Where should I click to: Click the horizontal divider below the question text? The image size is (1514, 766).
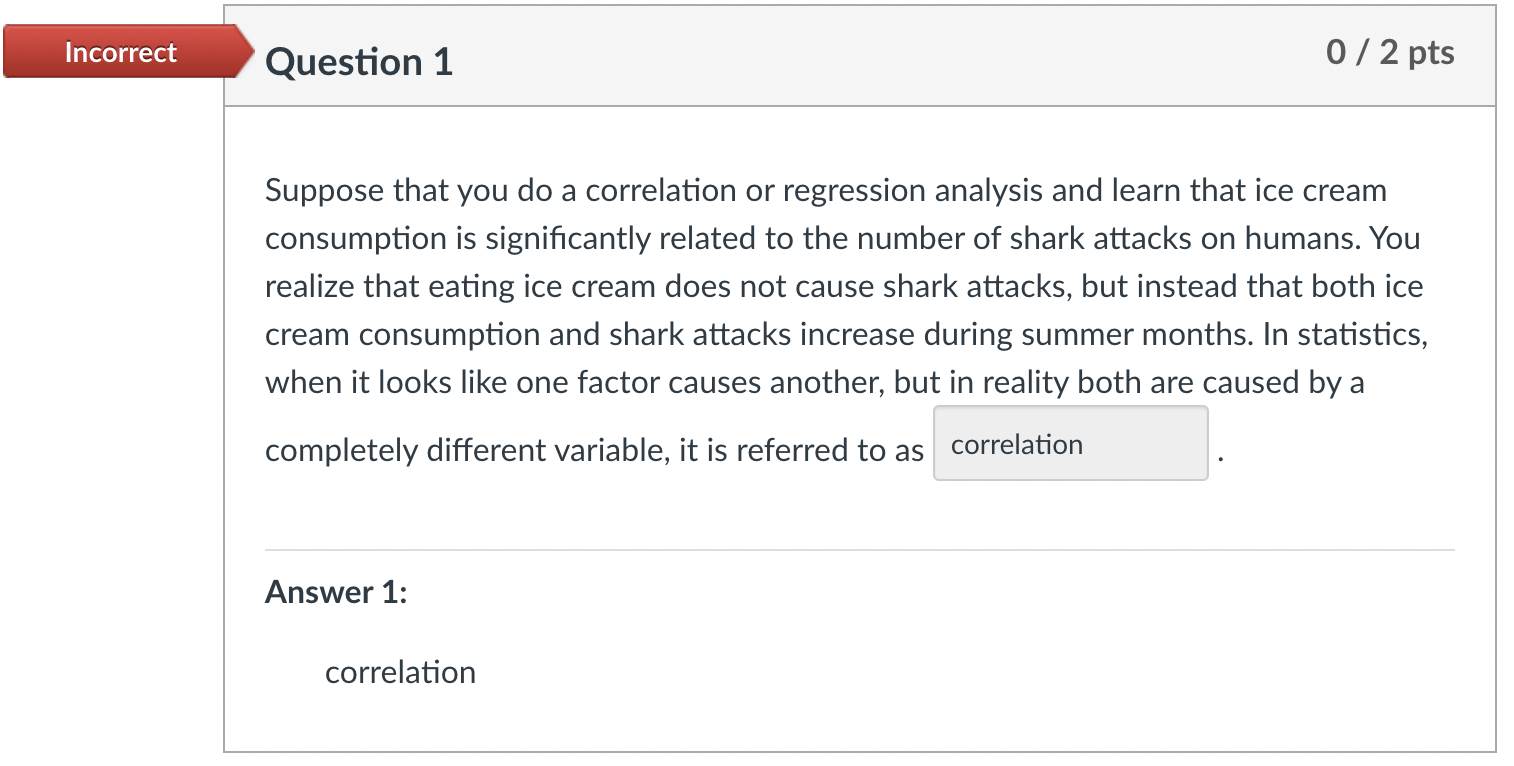click(858, 547)
